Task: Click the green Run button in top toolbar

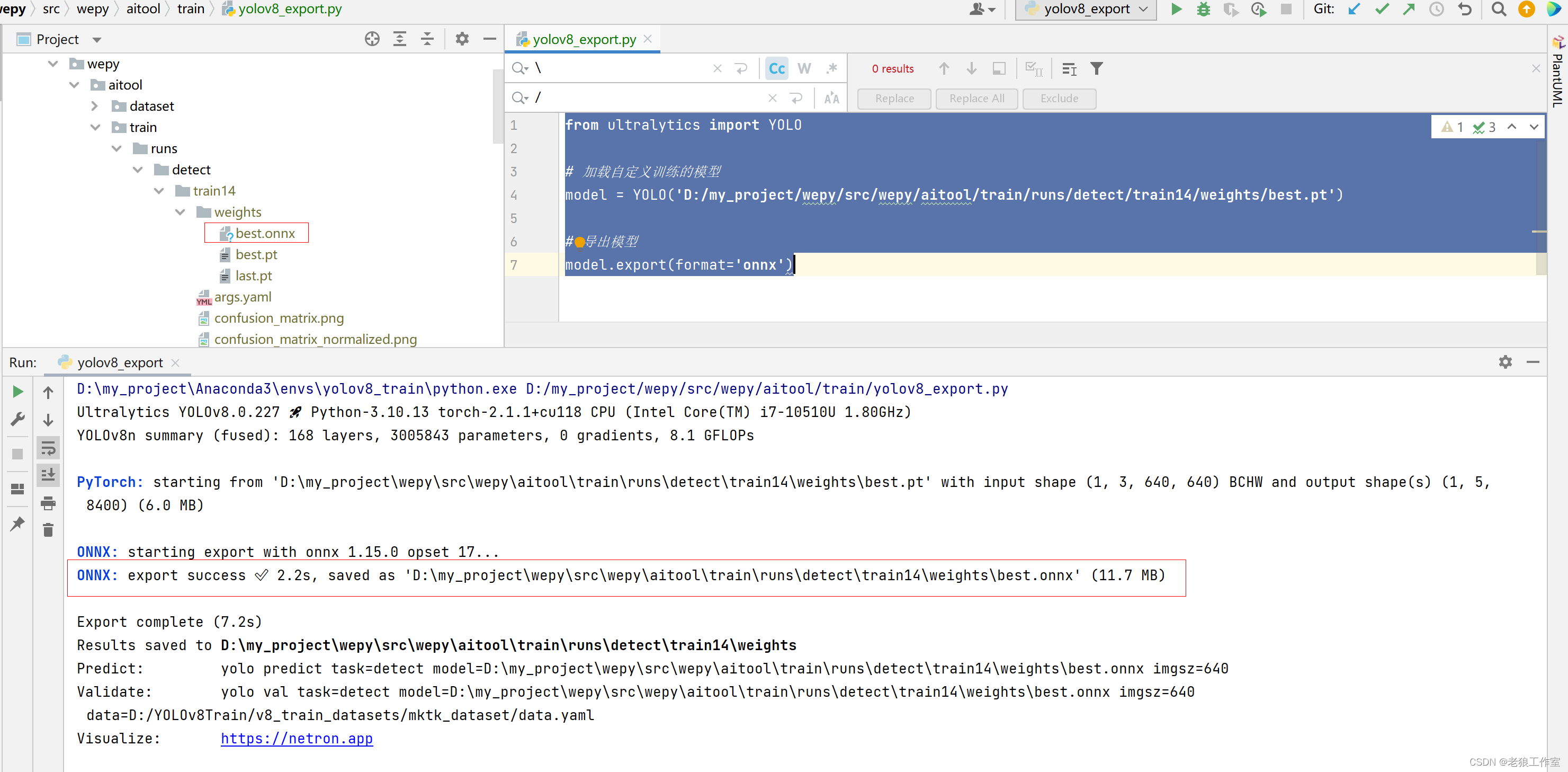Action: point(1176,9)
